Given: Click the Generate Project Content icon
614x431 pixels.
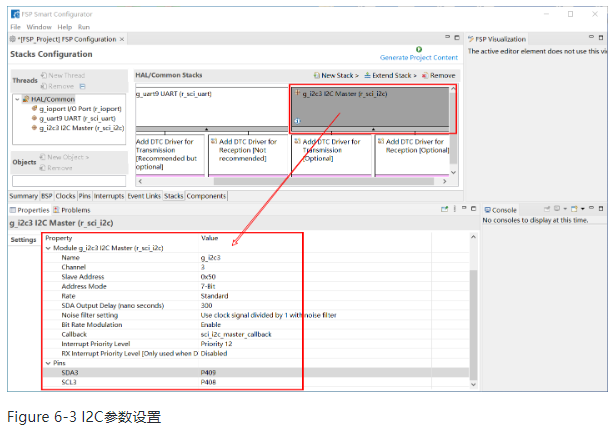Looking at the screenshot, I should coord(418,49).
